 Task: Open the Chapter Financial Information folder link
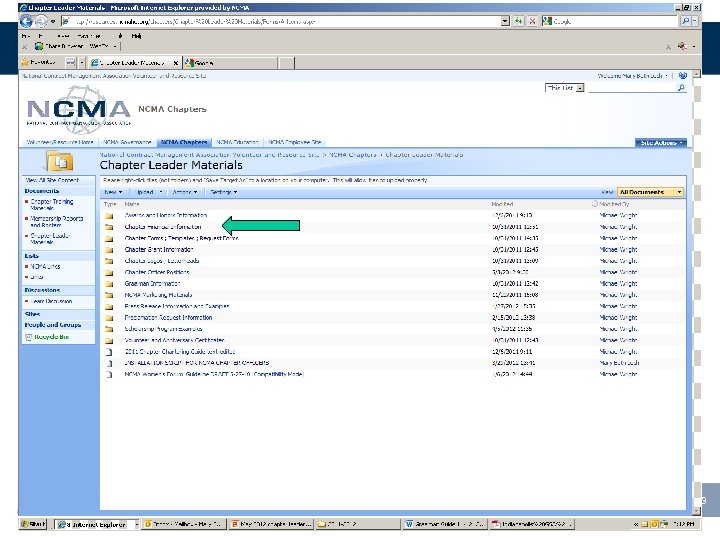(x=163, y=227)
